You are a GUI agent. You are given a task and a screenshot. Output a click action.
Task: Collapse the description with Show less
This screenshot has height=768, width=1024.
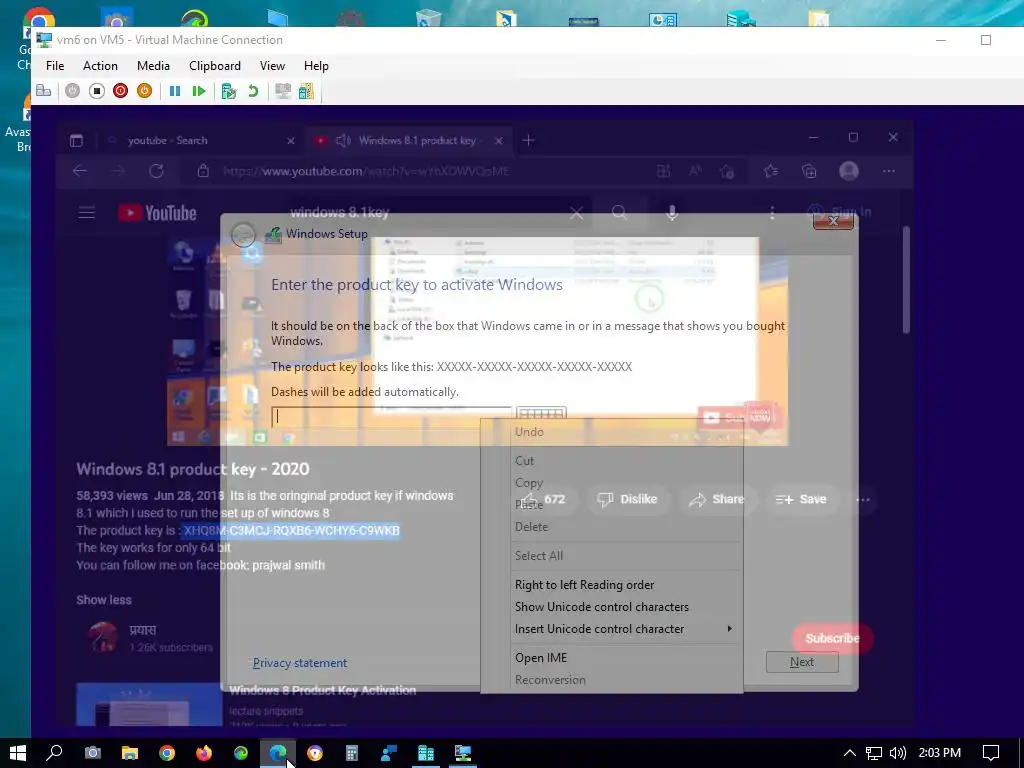[x=104, y=600]
